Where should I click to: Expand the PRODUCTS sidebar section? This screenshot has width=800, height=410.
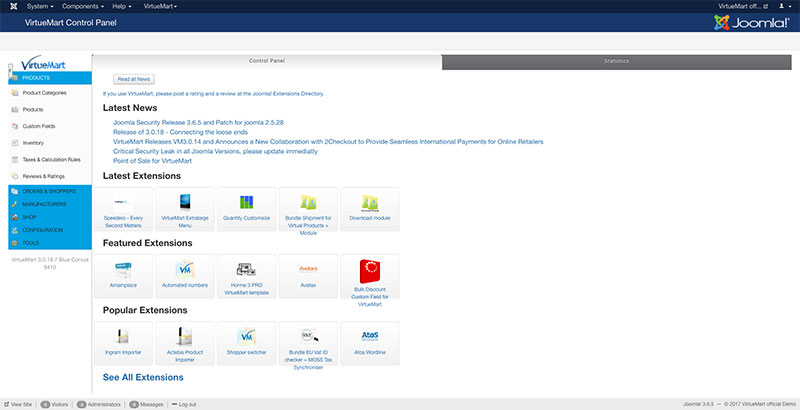tap(50, 78)
